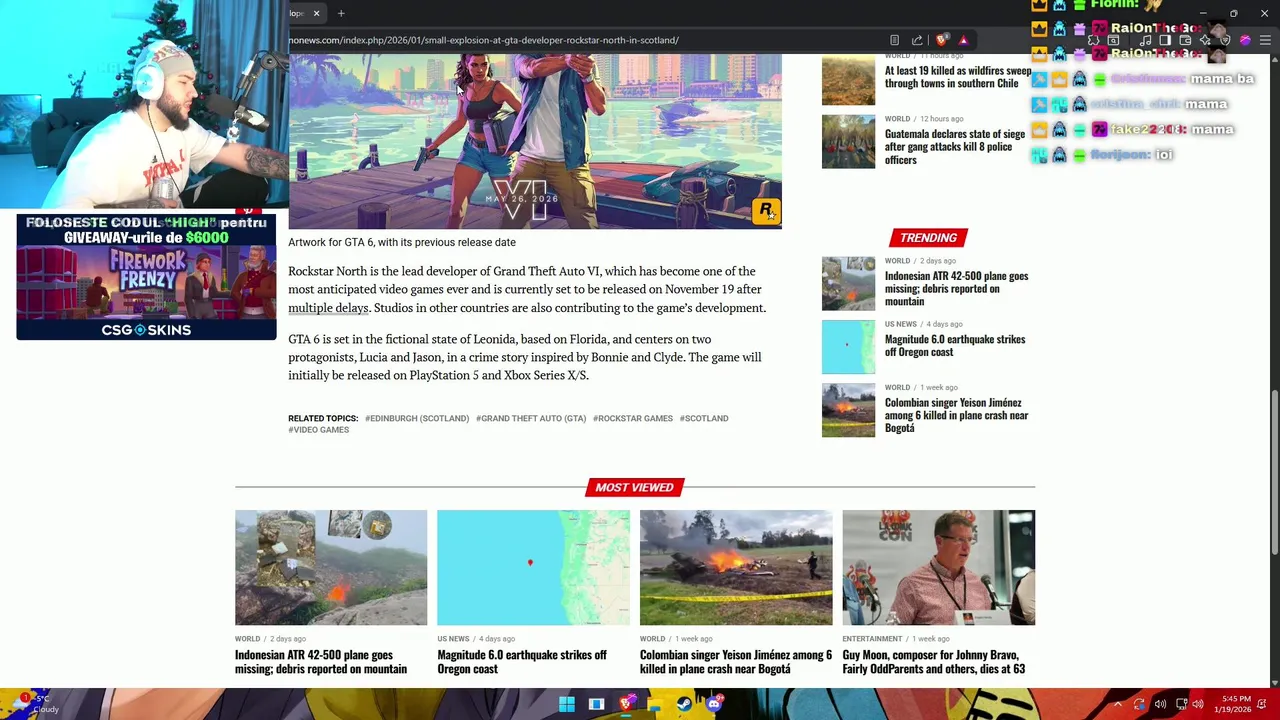Image resolution: width=1280 pixels, height=720 pixels.
Task: Click the CSG Skins Firework Frenzy banner
Action: pos(146,277)
